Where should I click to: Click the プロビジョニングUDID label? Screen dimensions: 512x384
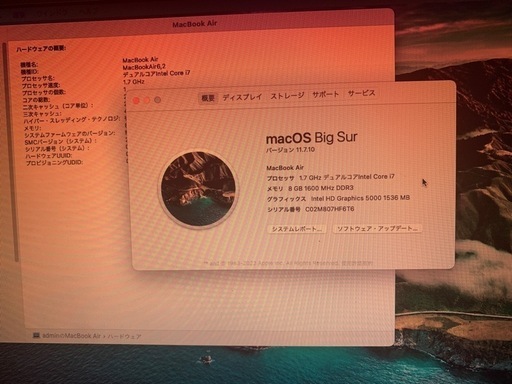(x=54, y=163)
